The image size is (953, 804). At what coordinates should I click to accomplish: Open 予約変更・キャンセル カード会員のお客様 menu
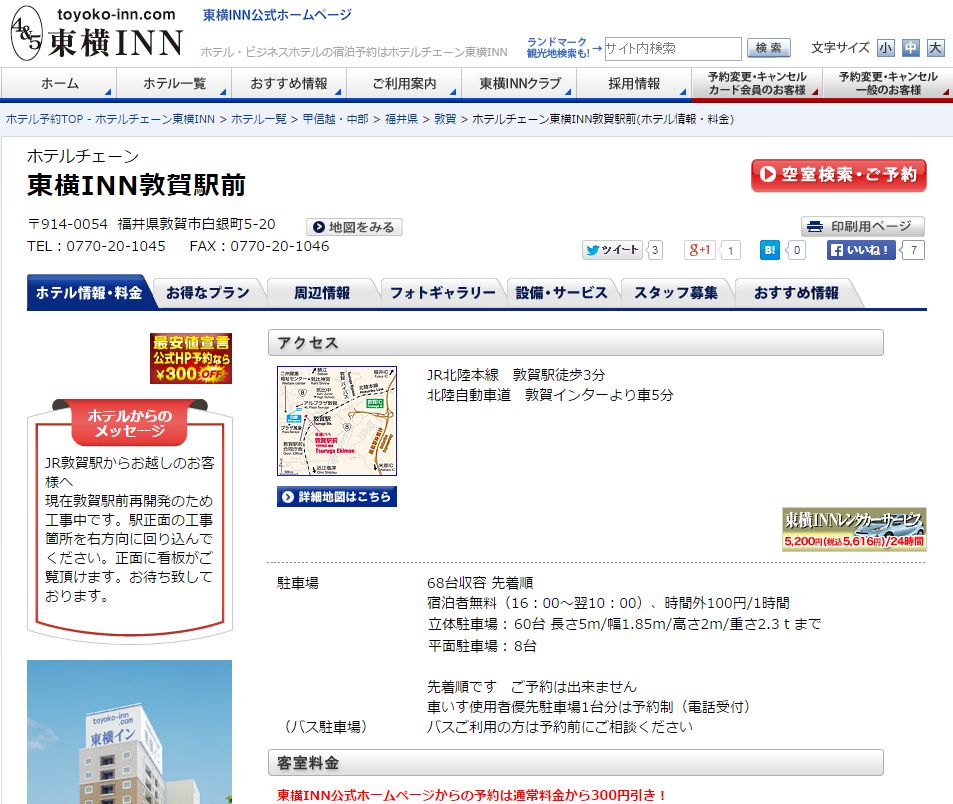[x=757, y=83]
